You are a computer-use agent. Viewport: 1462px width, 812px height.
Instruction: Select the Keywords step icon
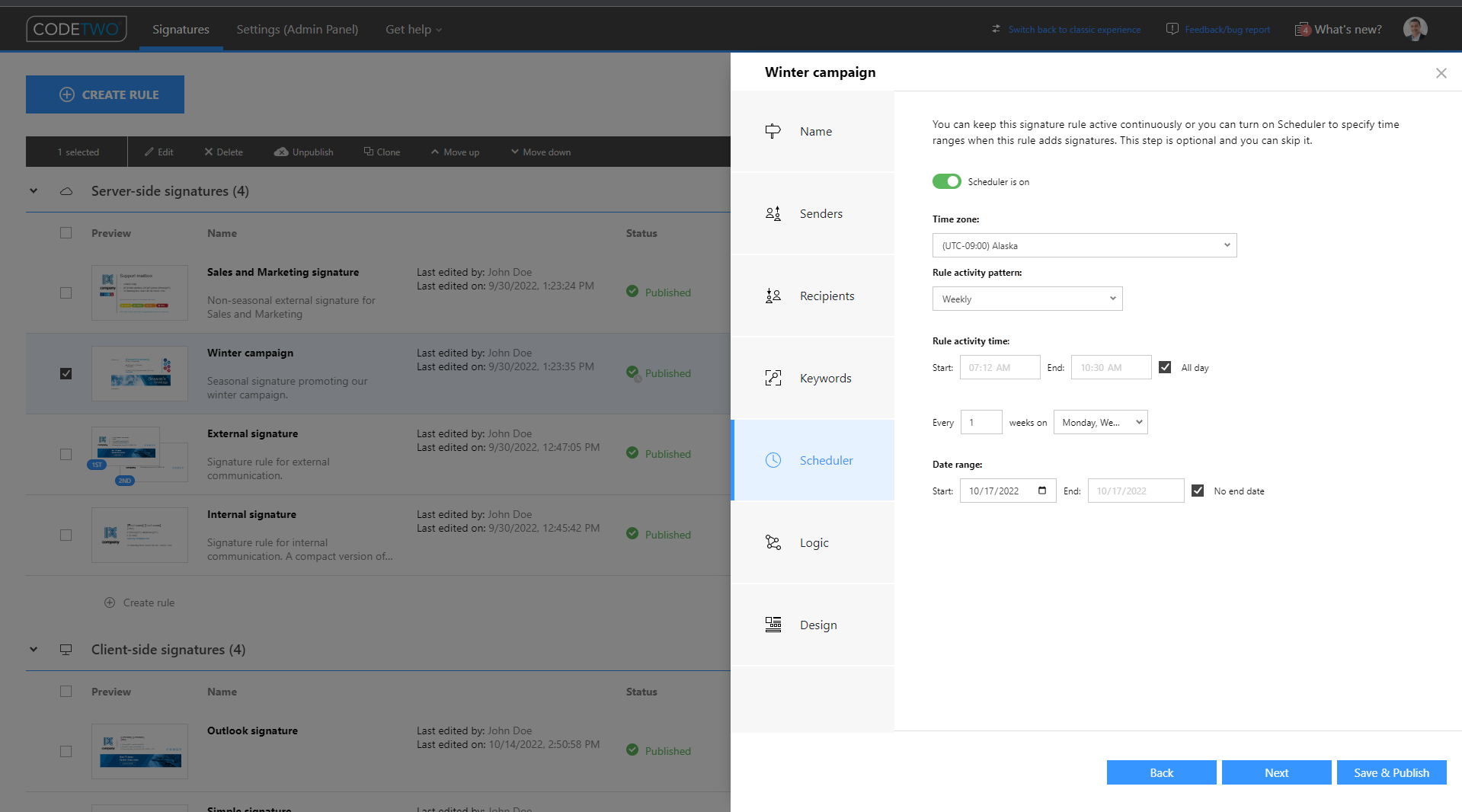click(x=773, y=378)
